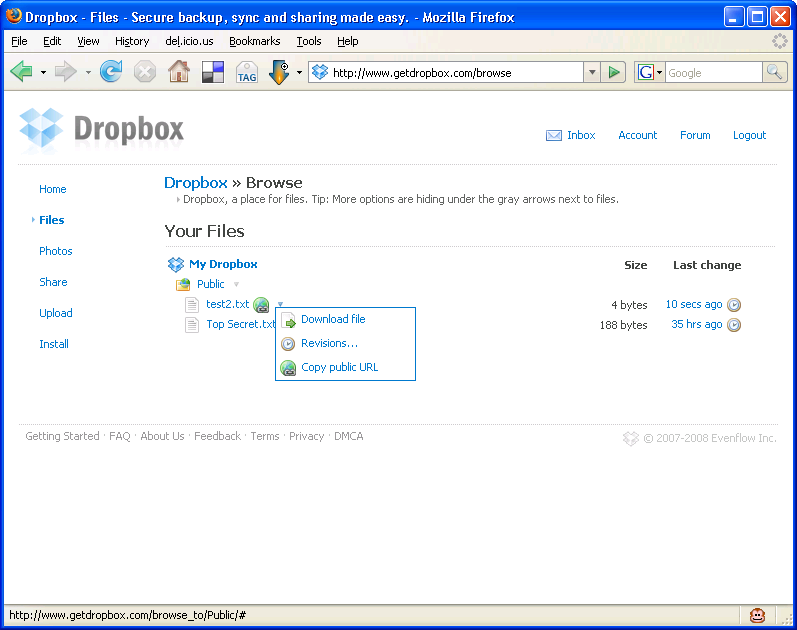Viewport: 797px width, 630px height.
Task: Click the monkey icon in status bar
Action: click(757, 615)
